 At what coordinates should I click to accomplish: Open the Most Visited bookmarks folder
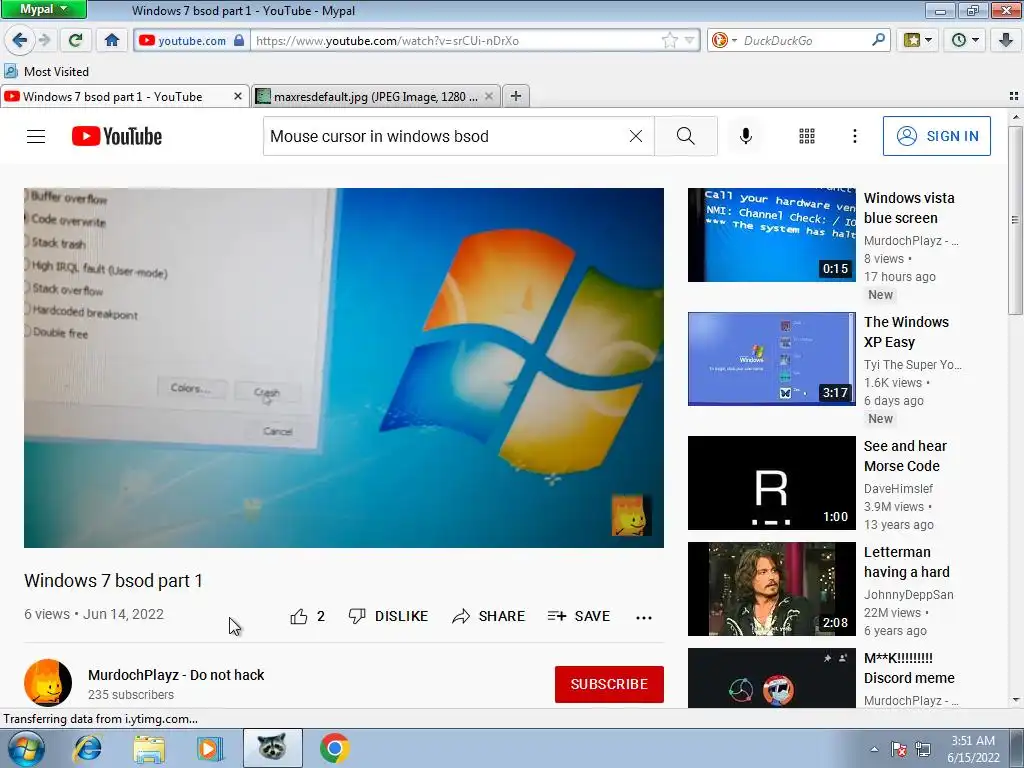(46, 71)
